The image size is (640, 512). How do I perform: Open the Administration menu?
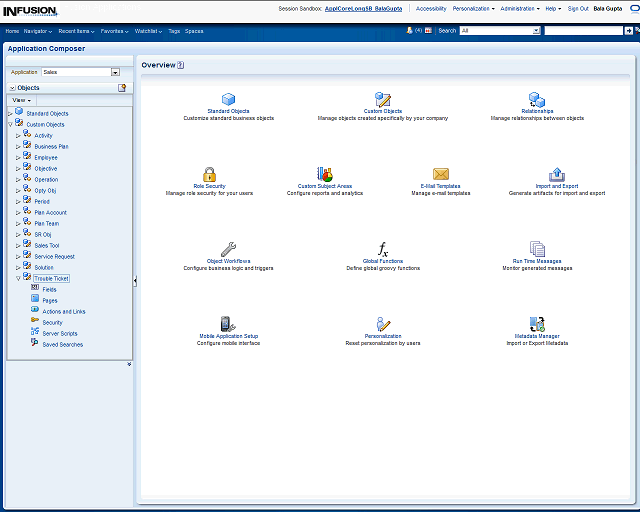pos(519,8)
